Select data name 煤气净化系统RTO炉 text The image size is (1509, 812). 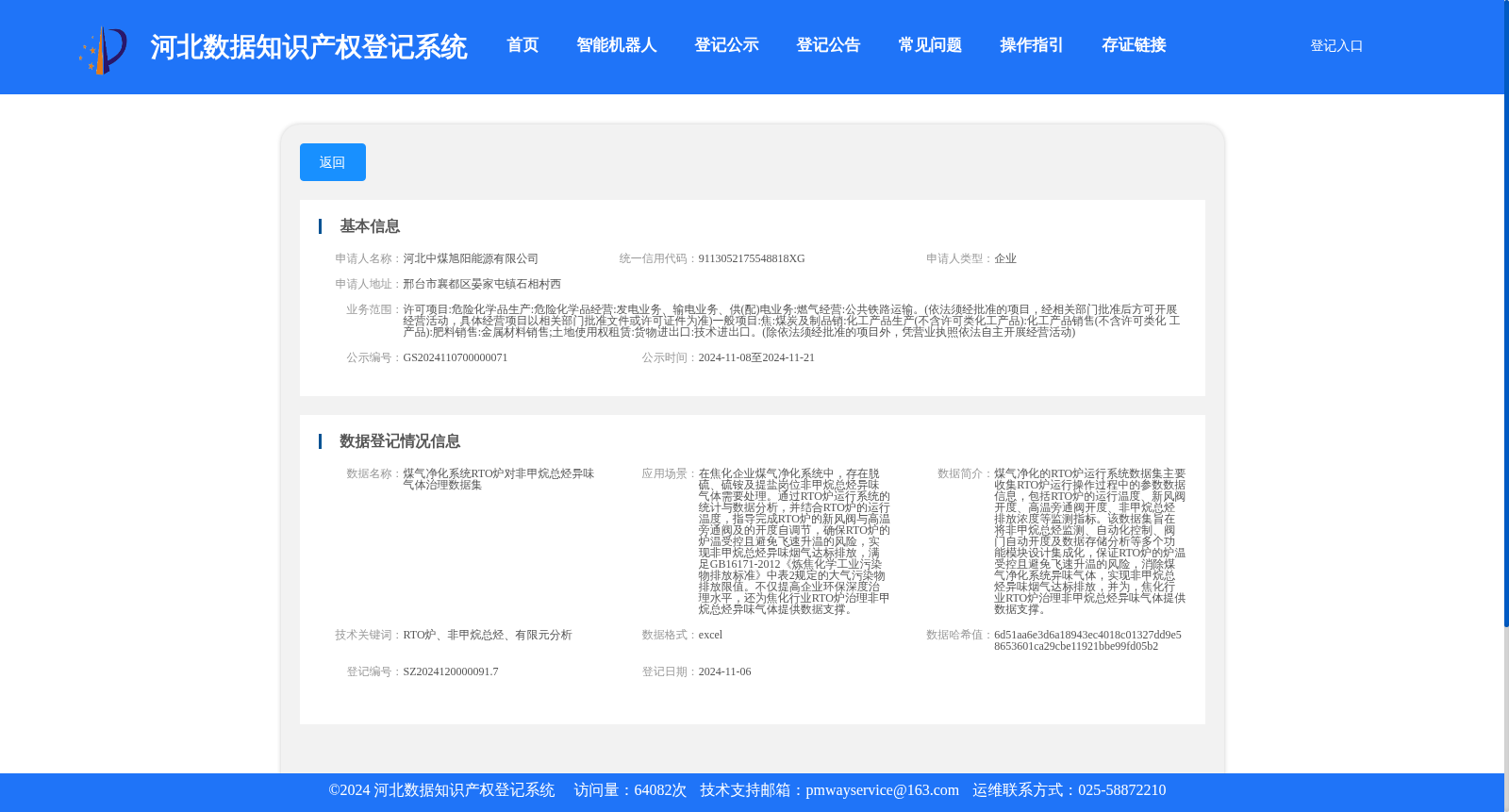499,479
